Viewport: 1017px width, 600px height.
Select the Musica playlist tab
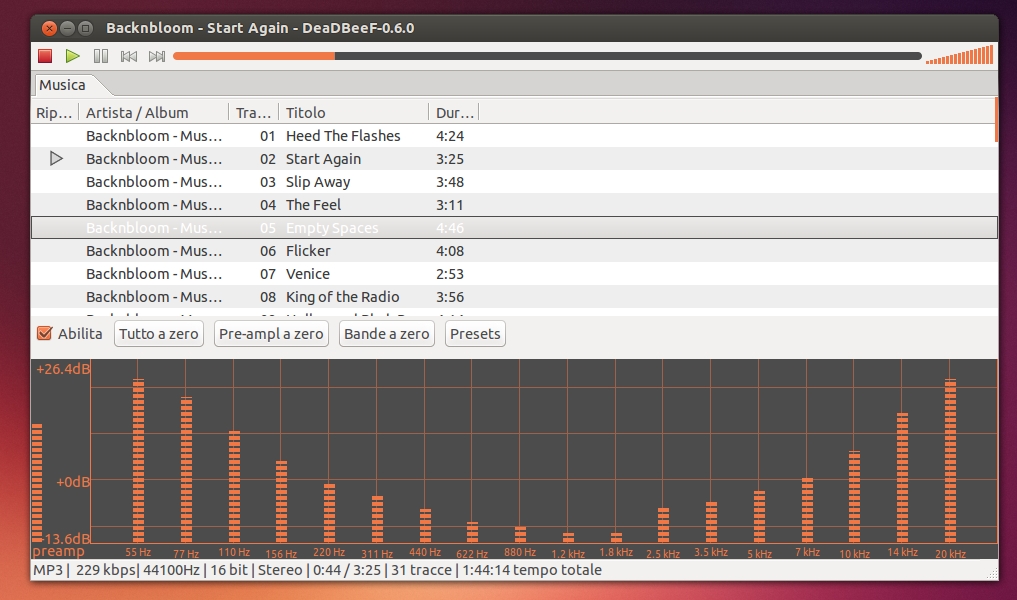(62, 85)
